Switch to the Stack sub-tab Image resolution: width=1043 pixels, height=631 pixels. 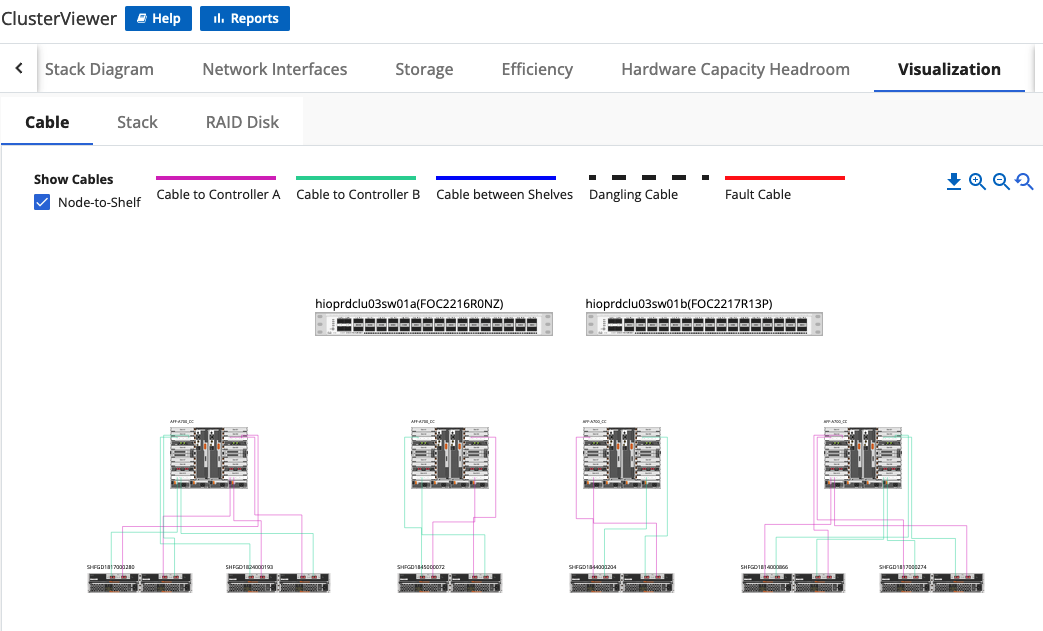pyautogui.click(x=137, y=122)
